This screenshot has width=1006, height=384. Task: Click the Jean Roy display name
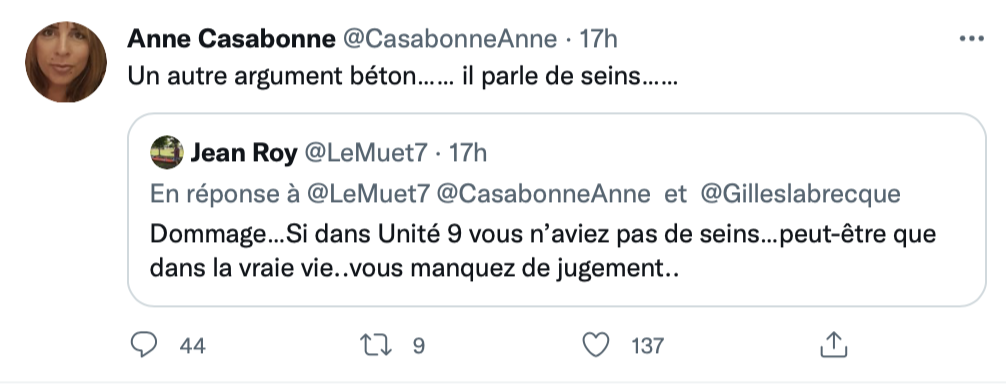244,153
